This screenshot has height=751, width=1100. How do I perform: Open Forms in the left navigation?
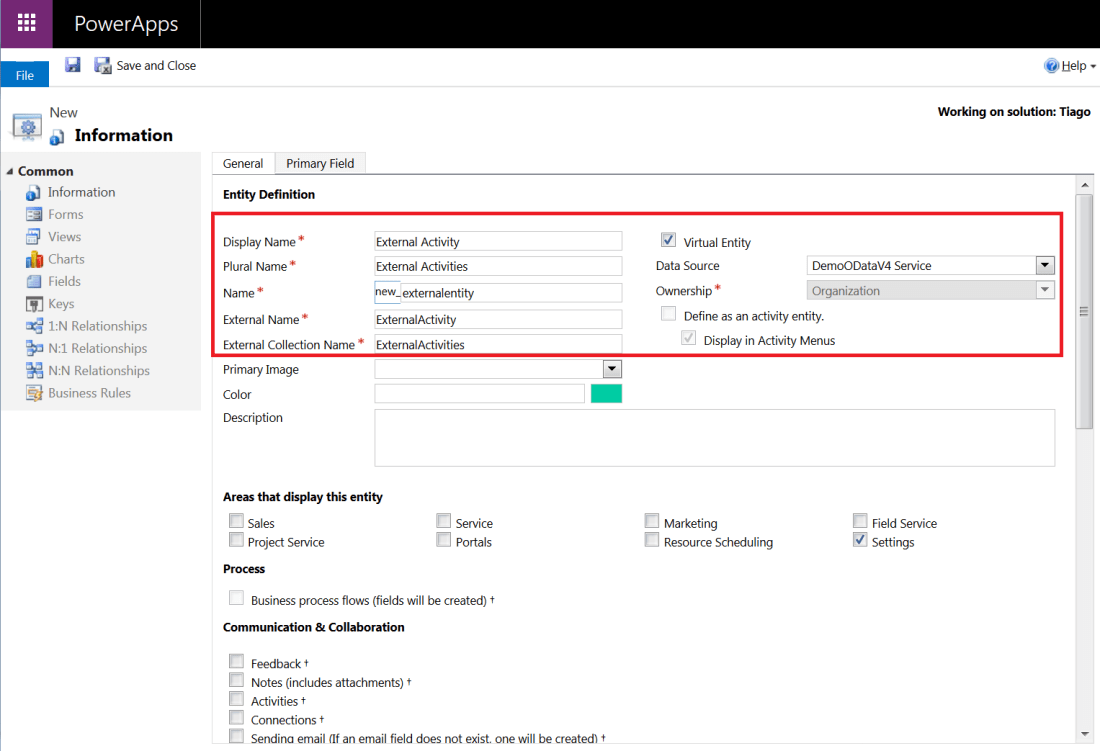coord(65,214)
